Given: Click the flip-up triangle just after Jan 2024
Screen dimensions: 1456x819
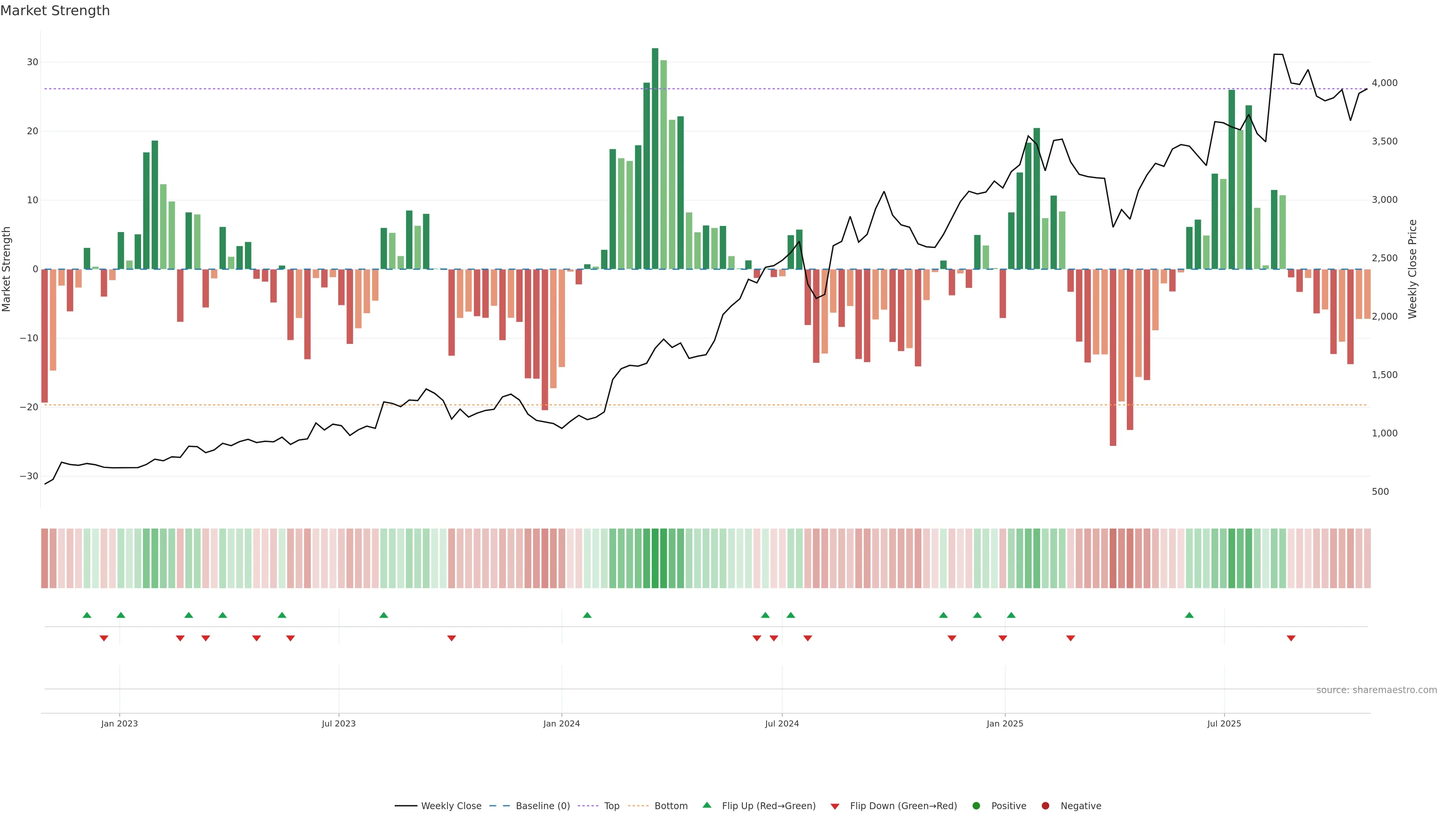Looking at the screenshot, I should point(587,615).
